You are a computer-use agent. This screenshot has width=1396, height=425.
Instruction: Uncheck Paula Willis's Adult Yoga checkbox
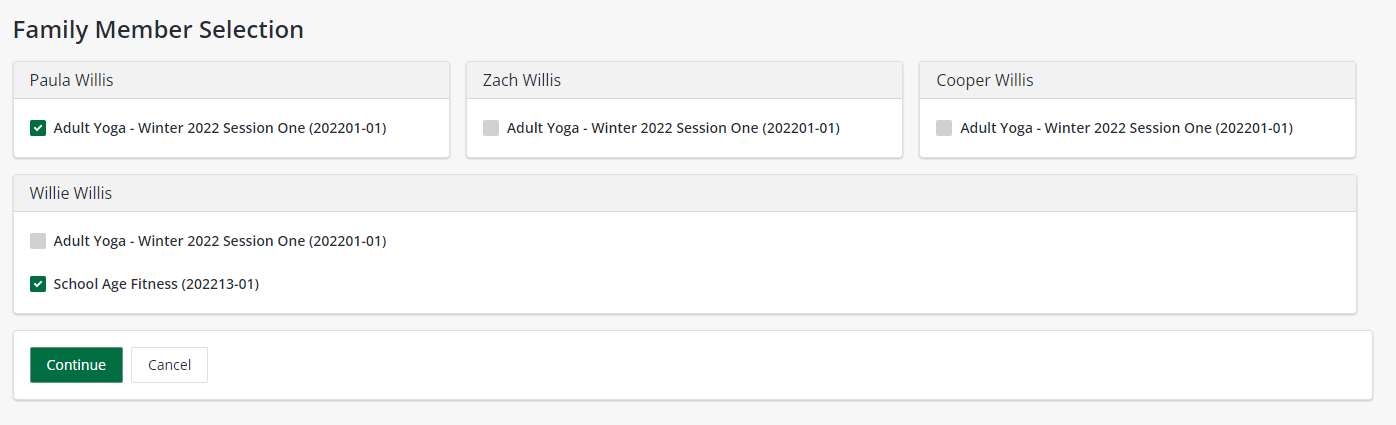(x=38, y=128)
